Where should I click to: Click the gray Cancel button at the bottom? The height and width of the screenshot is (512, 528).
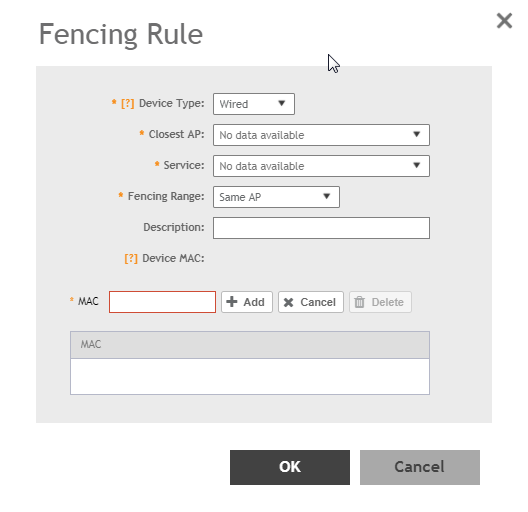[420, 468]
